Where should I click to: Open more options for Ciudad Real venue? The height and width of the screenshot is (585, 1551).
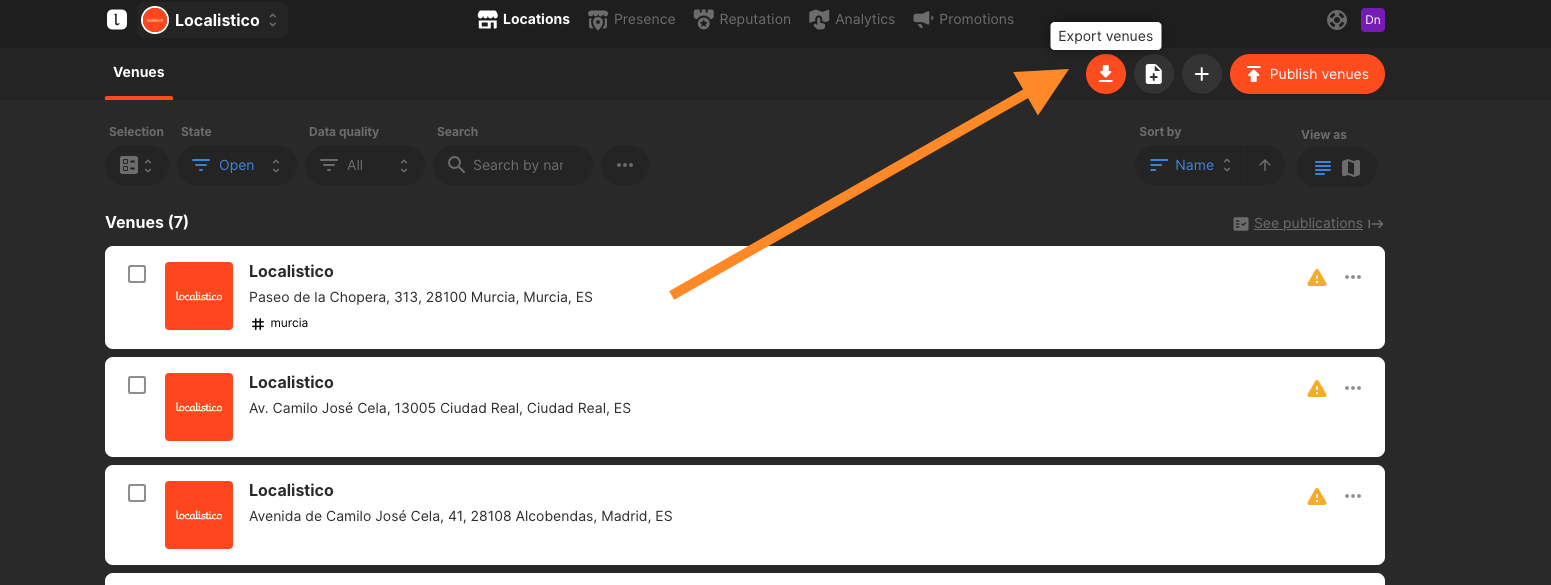pos(1353,388)
